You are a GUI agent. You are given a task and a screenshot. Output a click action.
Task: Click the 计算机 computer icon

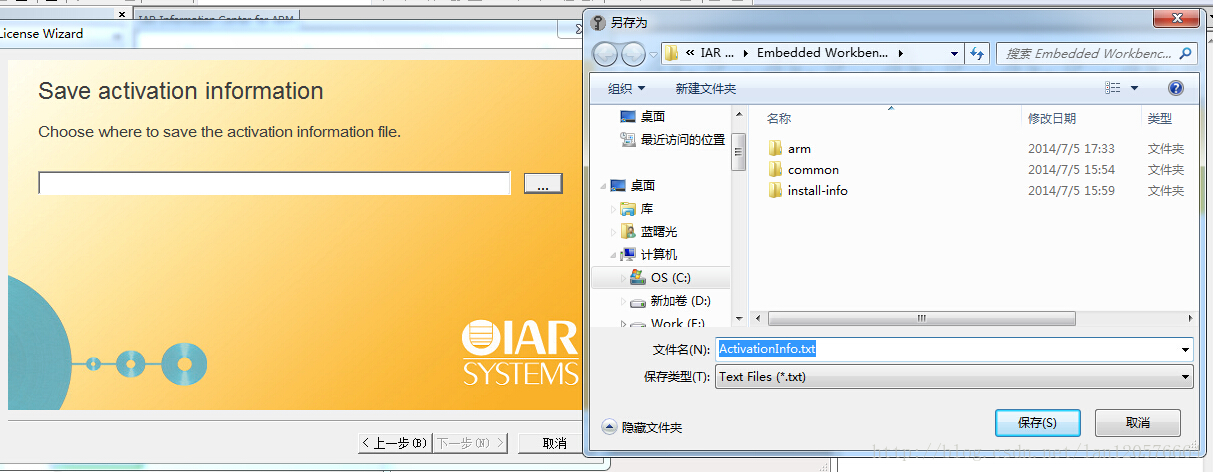pos(628,255)
